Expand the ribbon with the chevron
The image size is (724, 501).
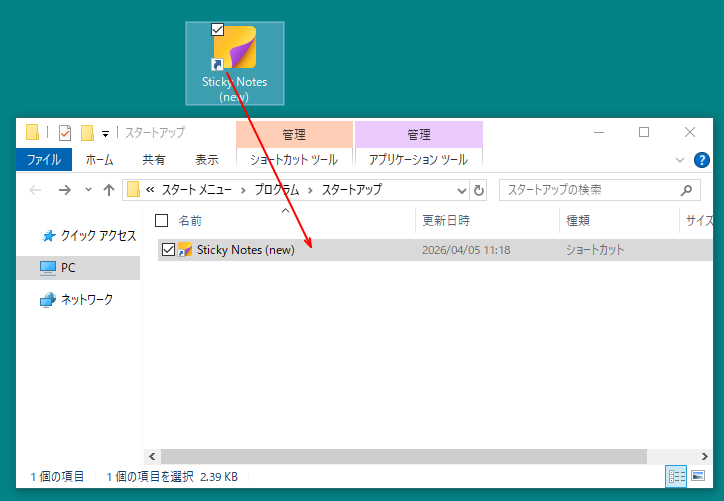click(680, 160)
